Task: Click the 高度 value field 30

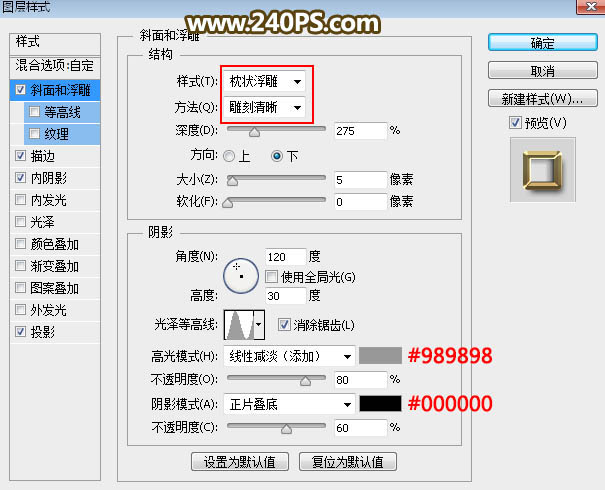Action: pyautogui.click(x=286, y=296)
